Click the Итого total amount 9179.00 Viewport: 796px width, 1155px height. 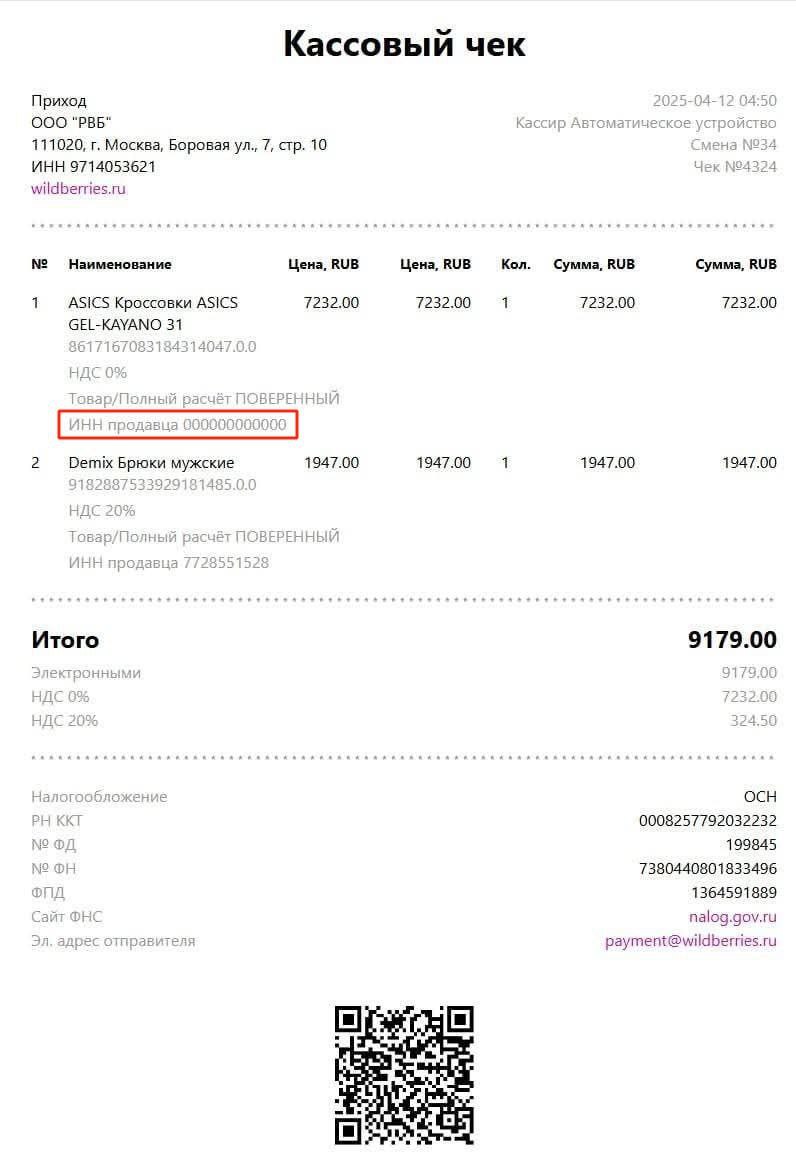[x=732, y=640]
